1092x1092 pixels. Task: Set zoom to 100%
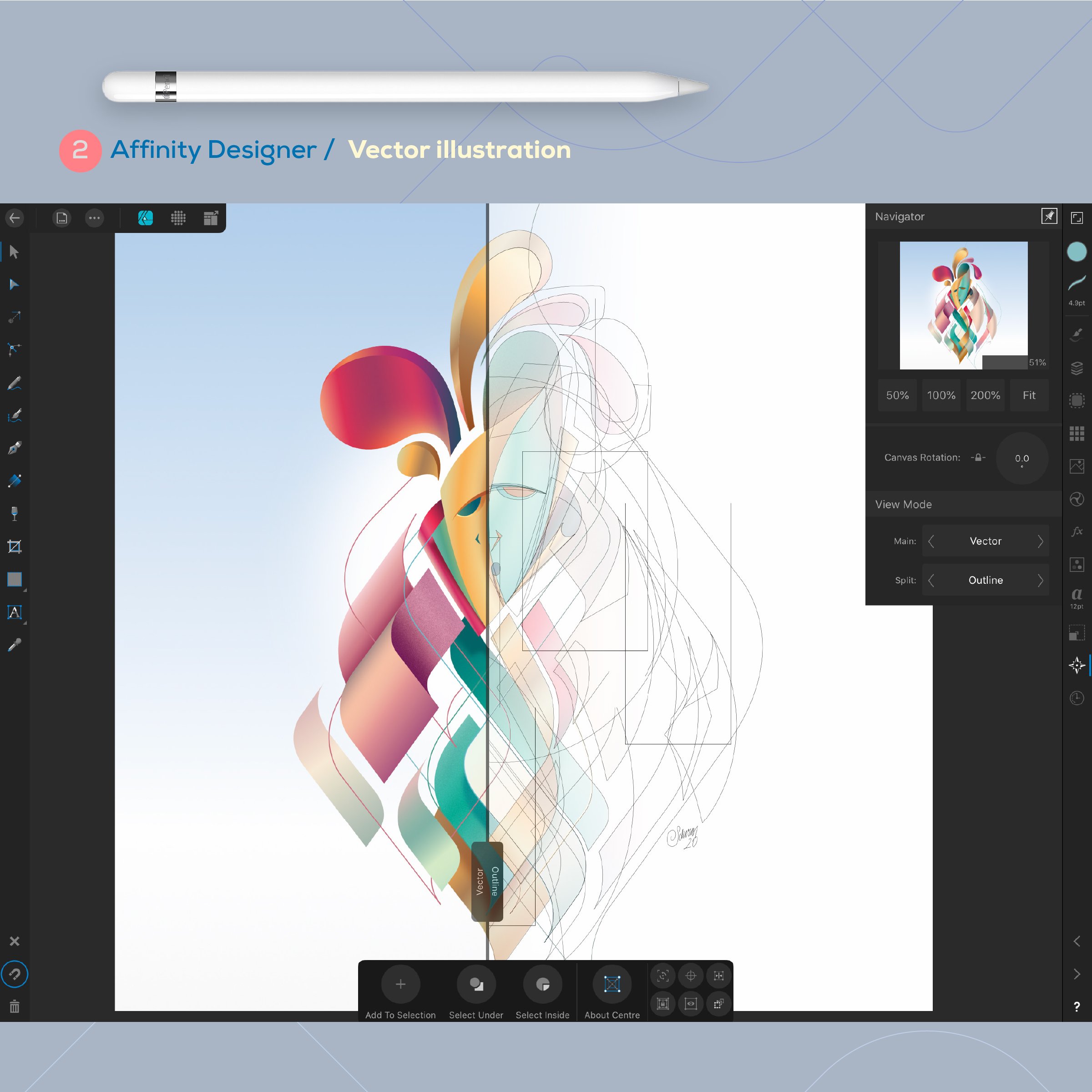pyautogui.click(x=941, y=395)
